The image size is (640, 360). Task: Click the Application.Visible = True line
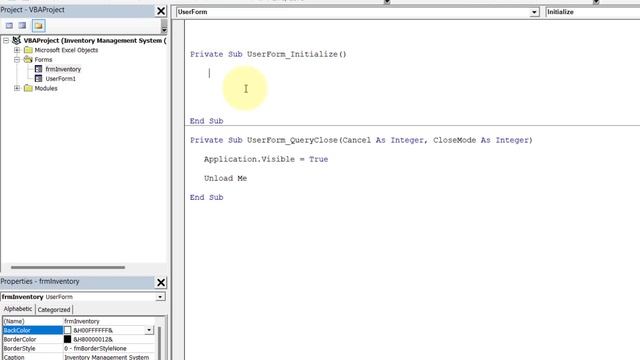(x=266, y=159)
